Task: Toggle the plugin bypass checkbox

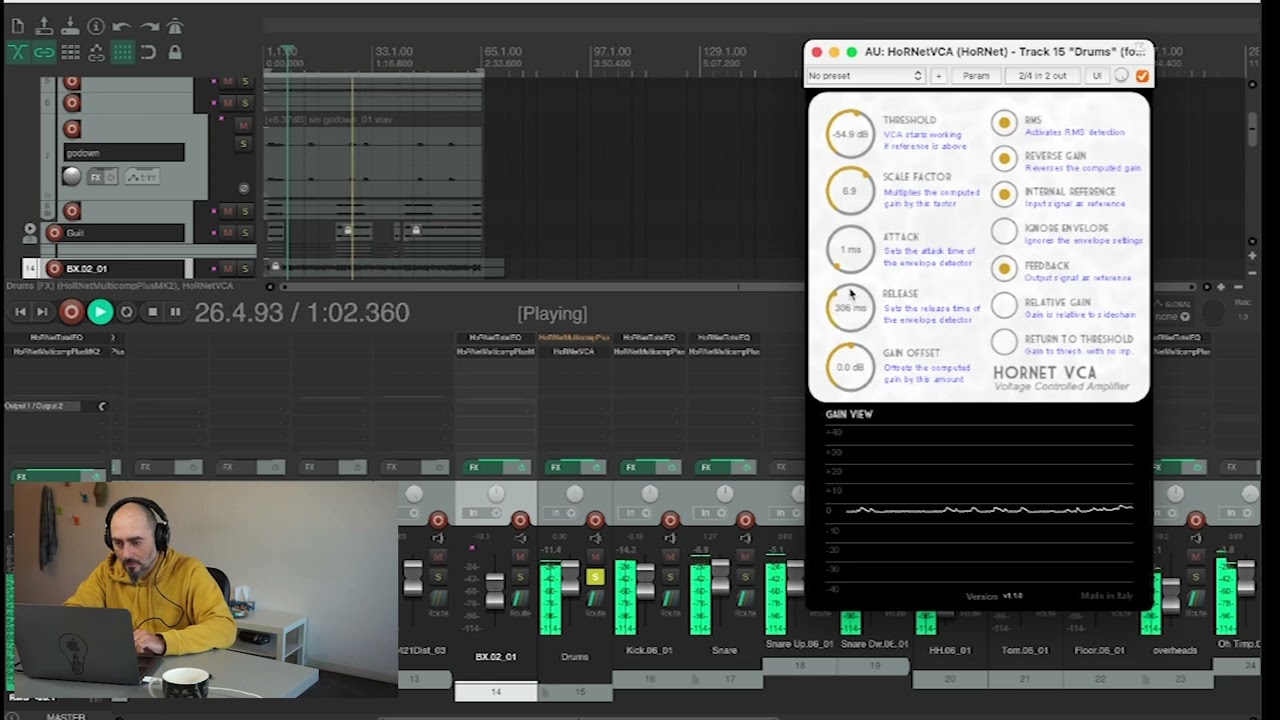Action: coord(1142,76)
